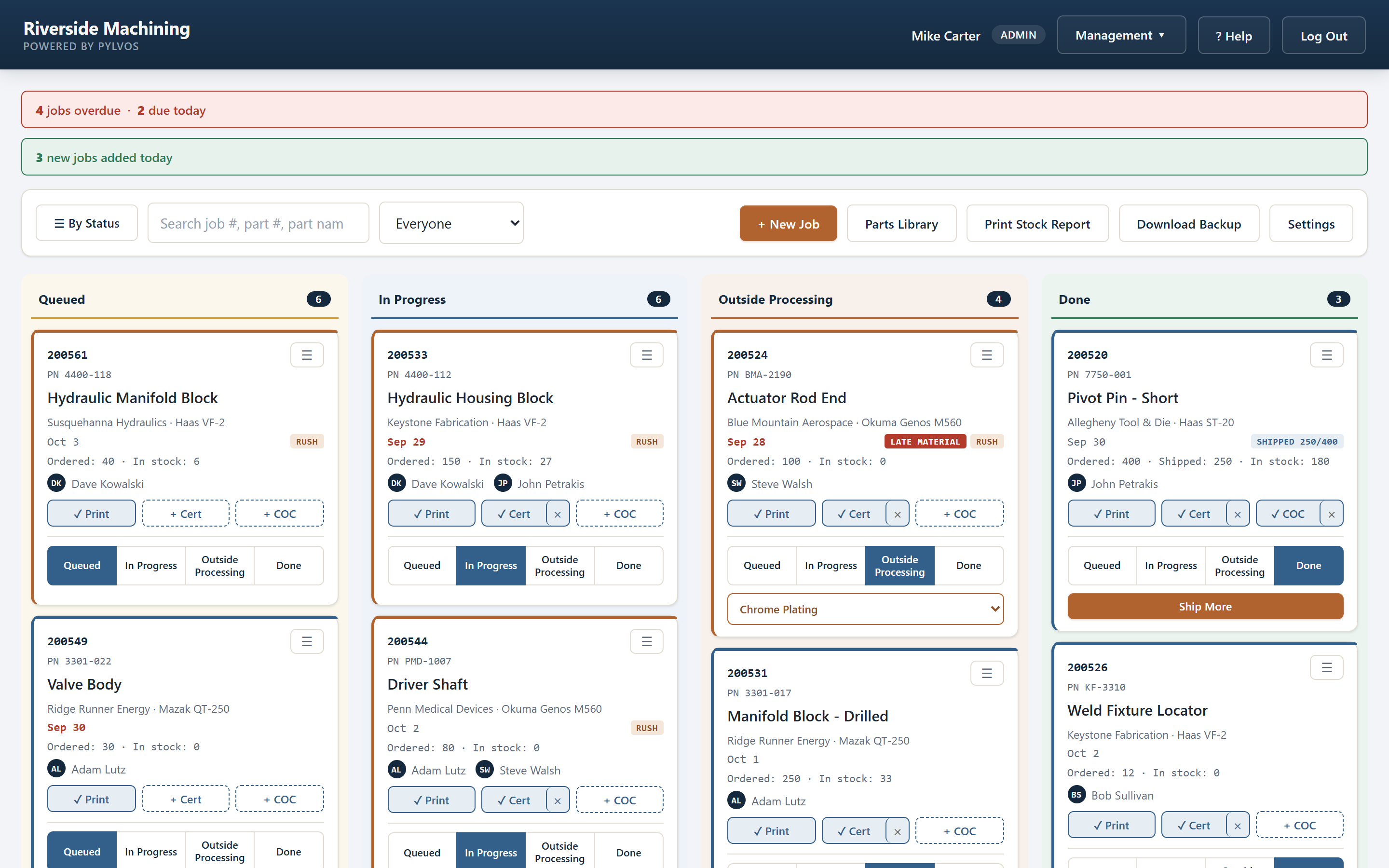
Task: Click the New Job button
Action: pos(788,224)
